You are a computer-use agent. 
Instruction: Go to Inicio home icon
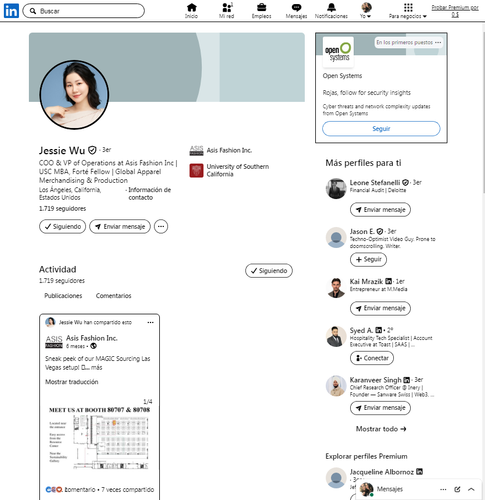click(192, 11)
